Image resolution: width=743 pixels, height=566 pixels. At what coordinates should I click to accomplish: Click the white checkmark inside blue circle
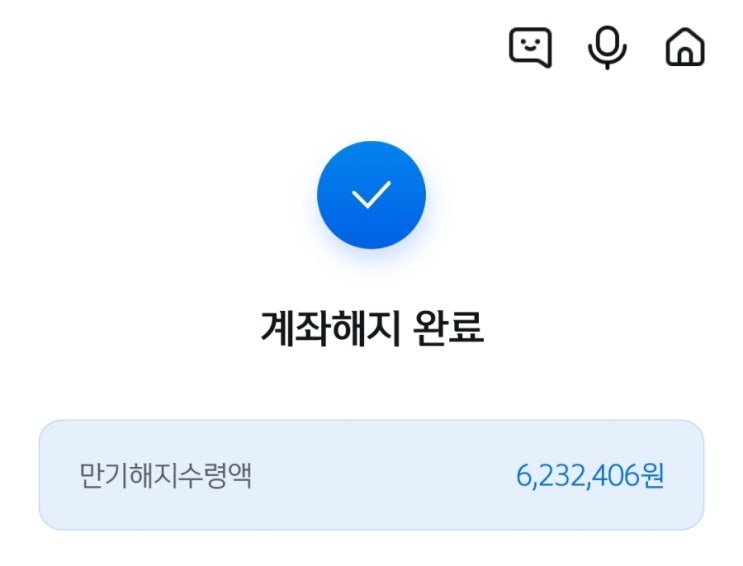click(371, 195)
